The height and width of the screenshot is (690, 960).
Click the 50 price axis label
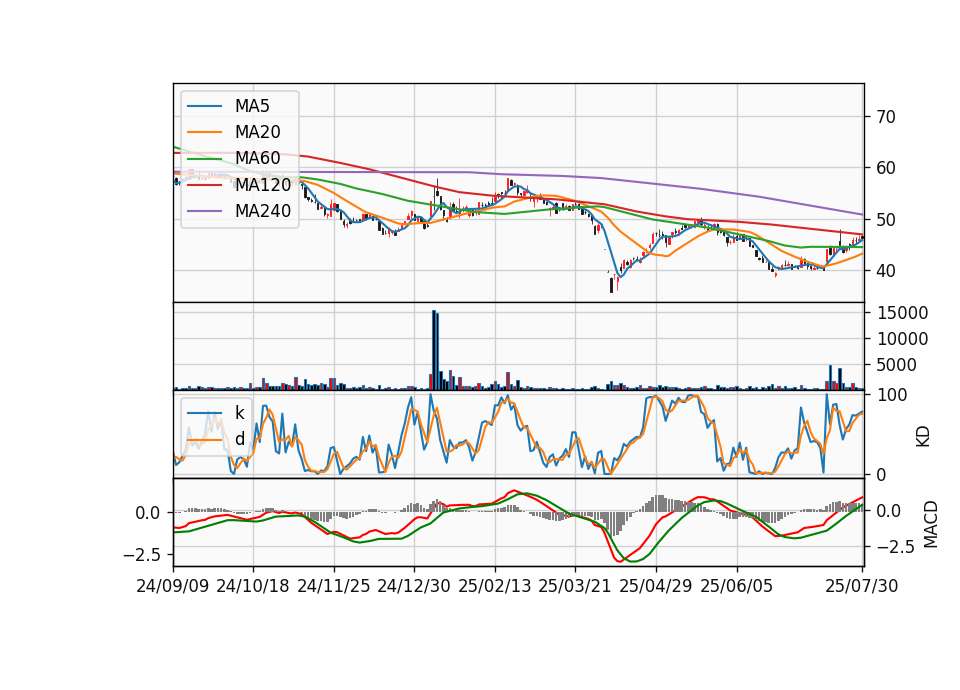tap(886, 219)
